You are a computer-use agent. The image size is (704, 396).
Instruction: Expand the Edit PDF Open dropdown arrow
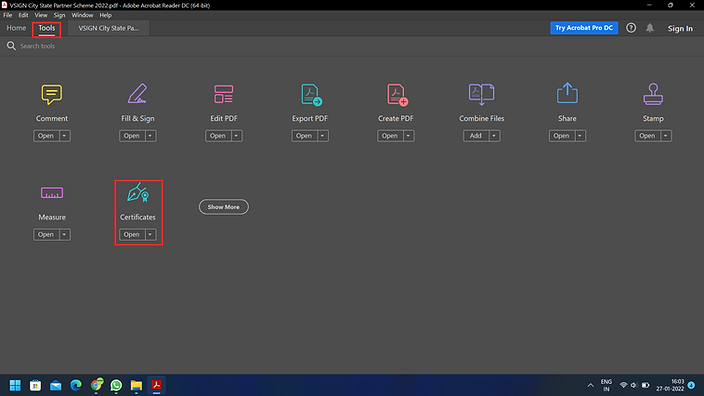click(236, 136)
